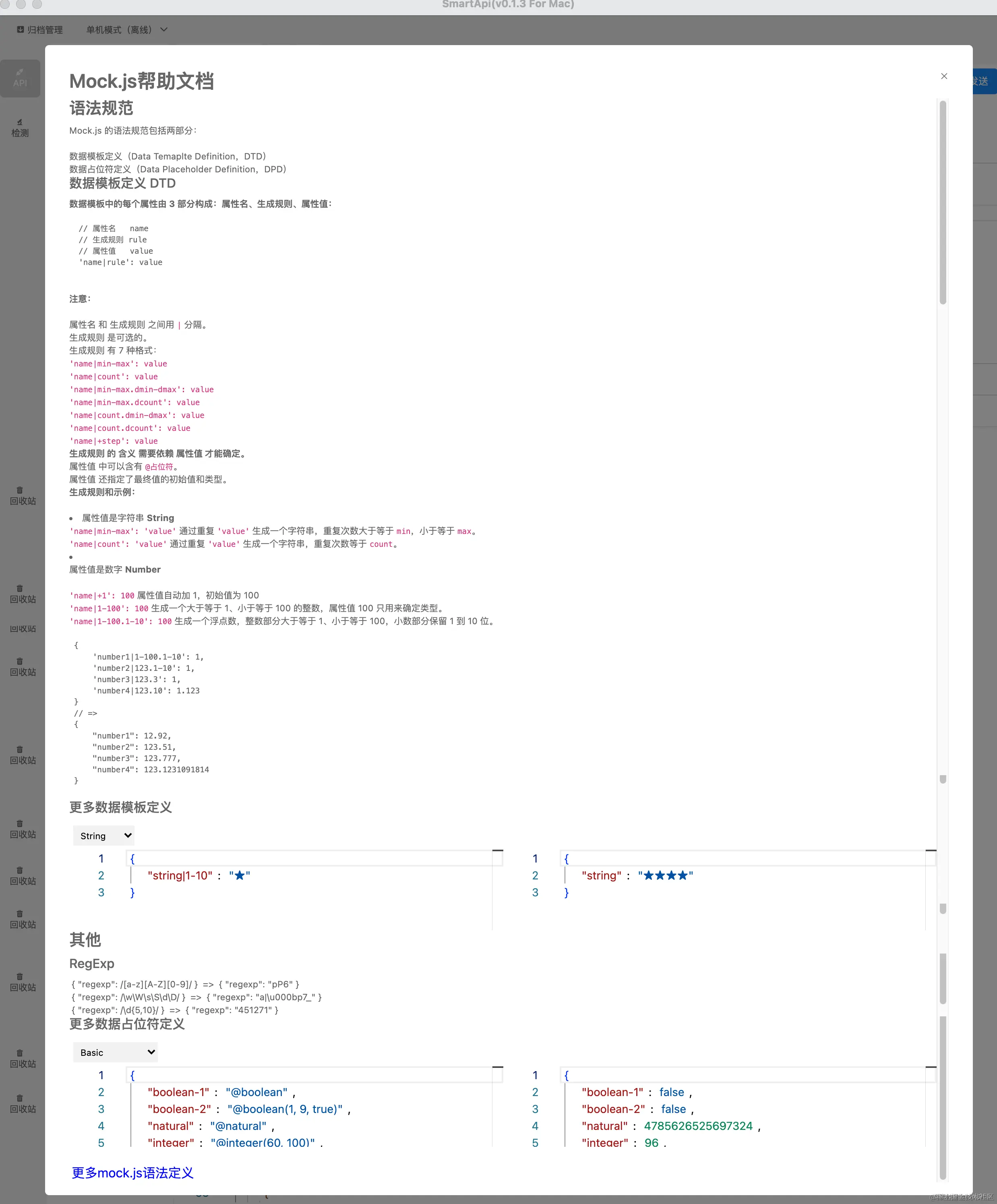The image size is (997, 1204).
Task: Open the topmost 回收站 trash icon
Action: tap(19, 490)
